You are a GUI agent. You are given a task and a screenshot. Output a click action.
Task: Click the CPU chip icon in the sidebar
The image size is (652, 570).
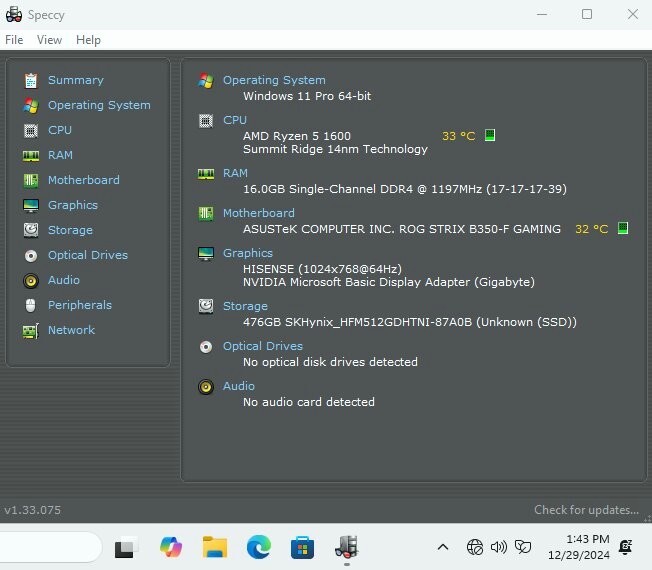tap(31, 131)
